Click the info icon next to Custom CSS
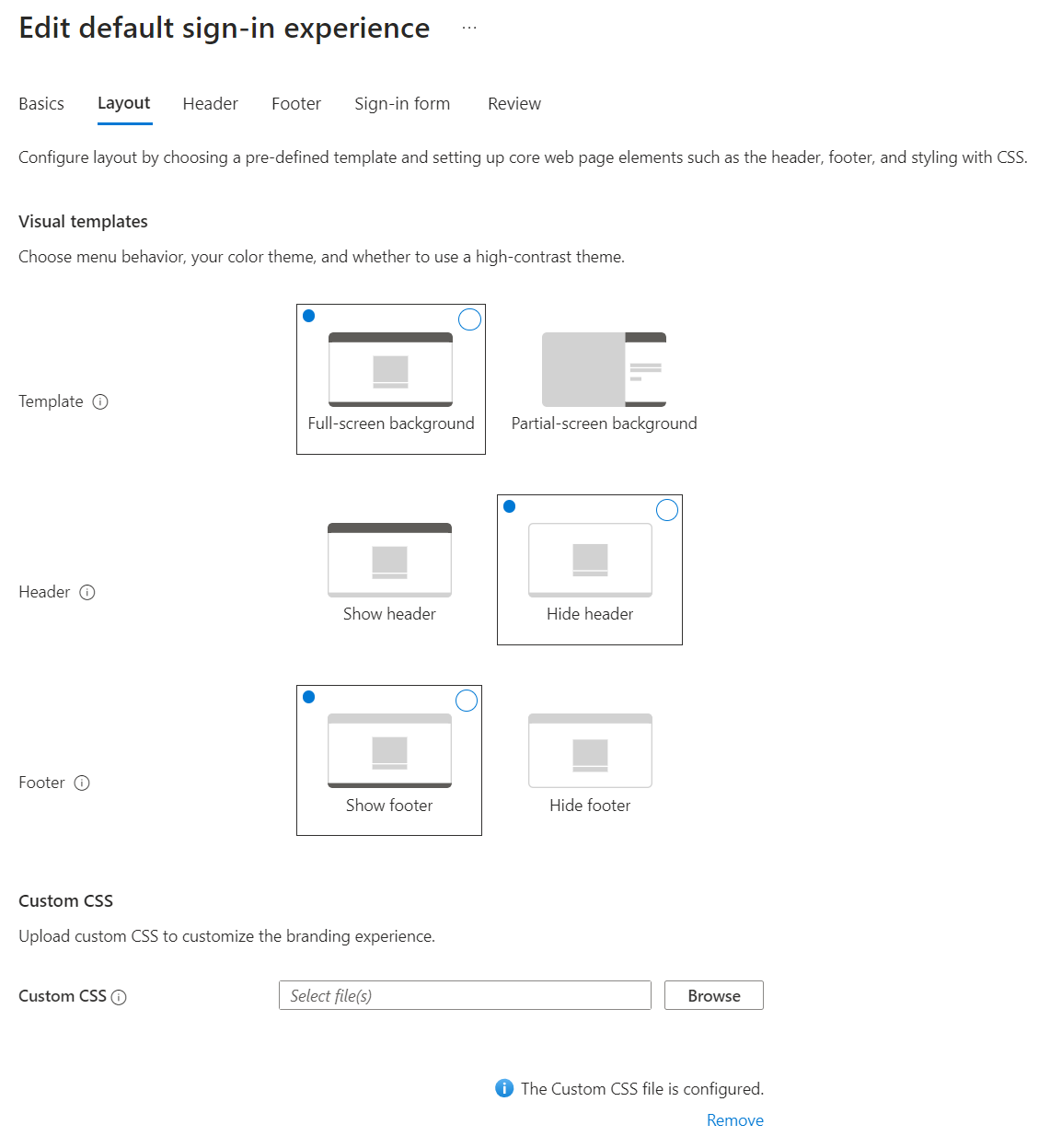 119,997
